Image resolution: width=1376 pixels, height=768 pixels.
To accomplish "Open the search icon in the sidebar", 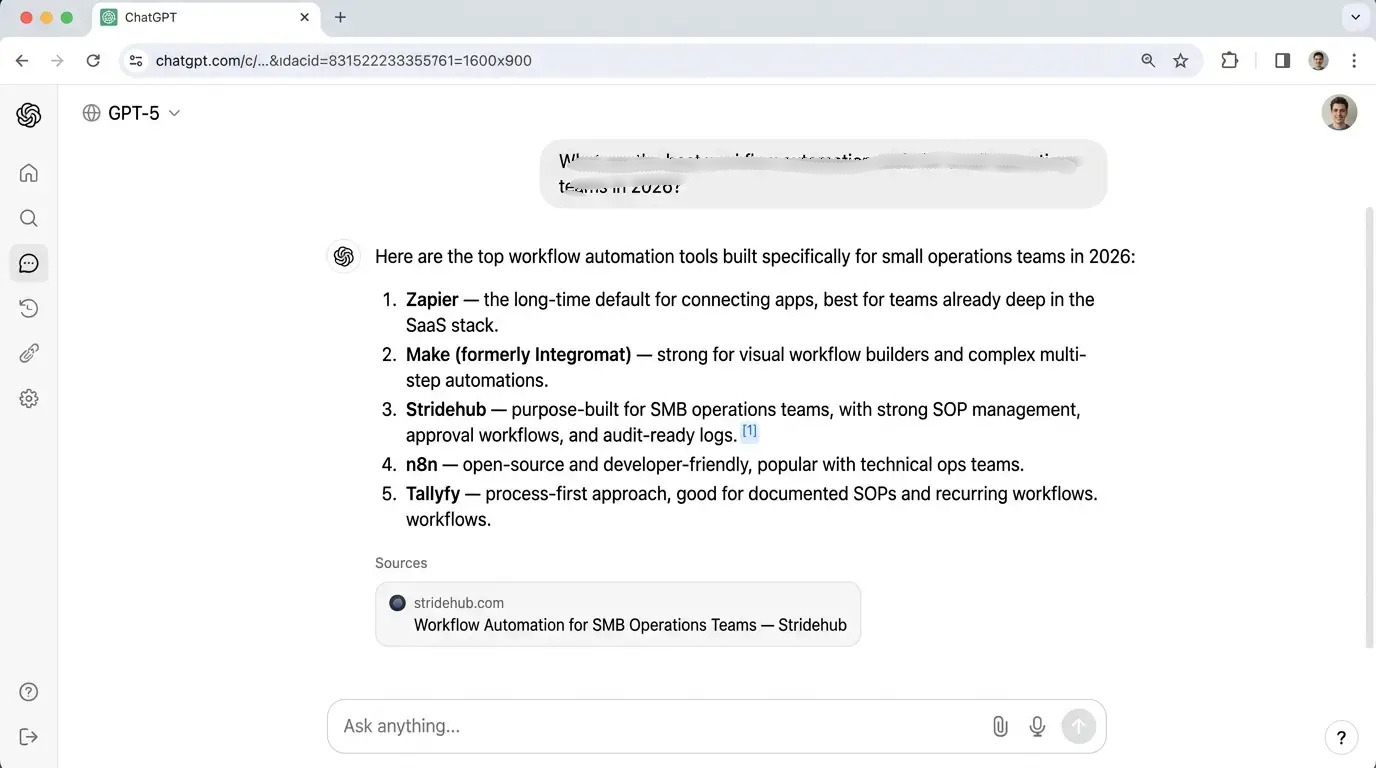I will (x=29, y=218).
